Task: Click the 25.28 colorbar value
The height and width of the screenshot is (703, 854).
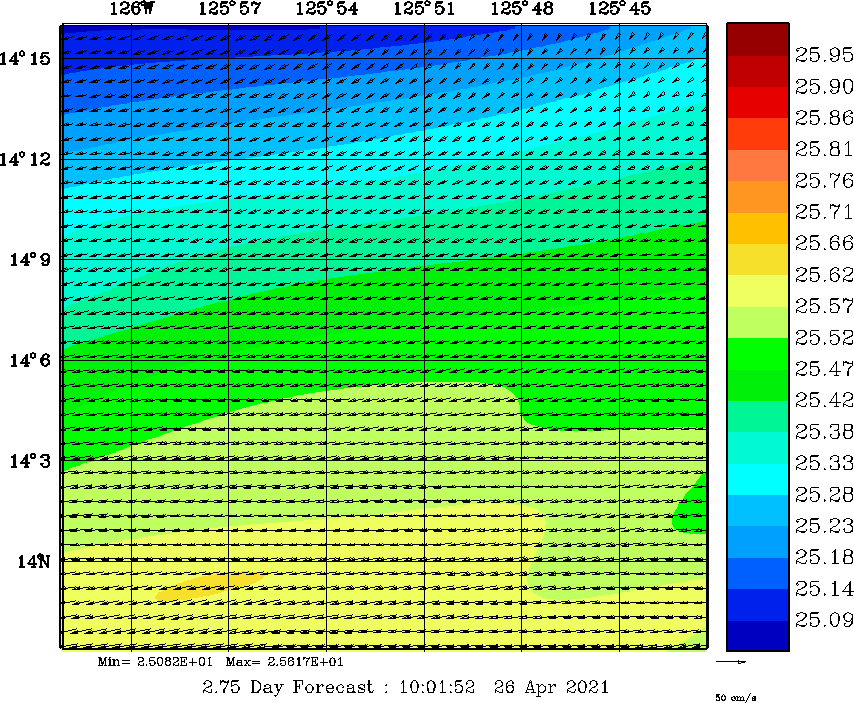Action: tap(824, 494)
